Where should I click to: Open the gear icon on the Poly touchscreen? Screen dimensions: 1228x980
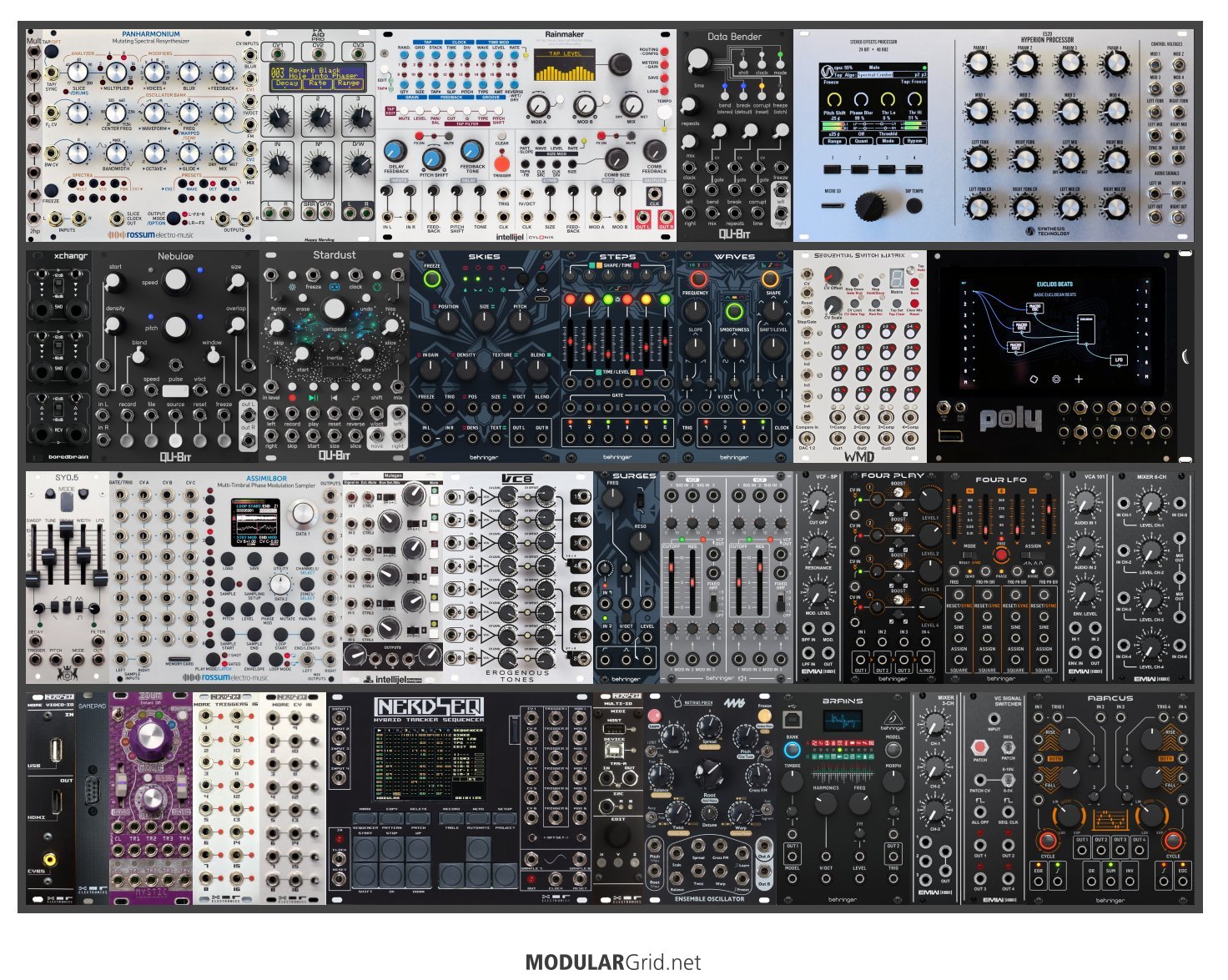tap(1056, 379)
